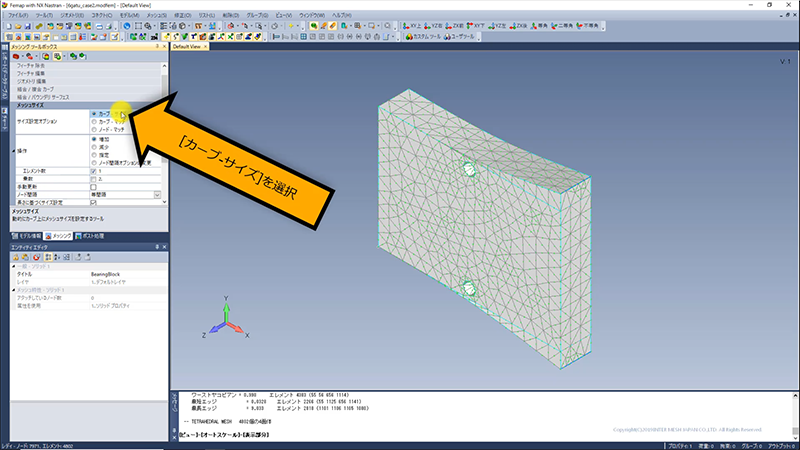This screenshot has width=800, height=450.
Task: Open the Node Spacing dropdown
Action: tap(157, 195)
